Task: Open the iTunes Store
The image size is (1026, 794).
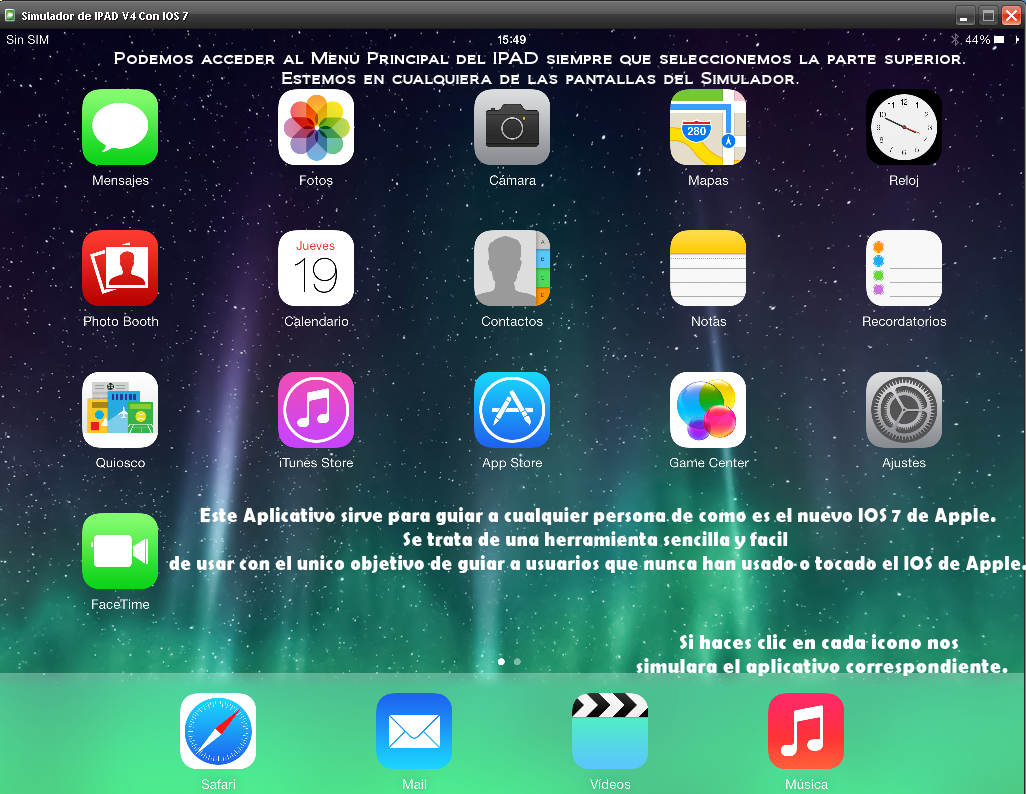Action: coord(315,409)
